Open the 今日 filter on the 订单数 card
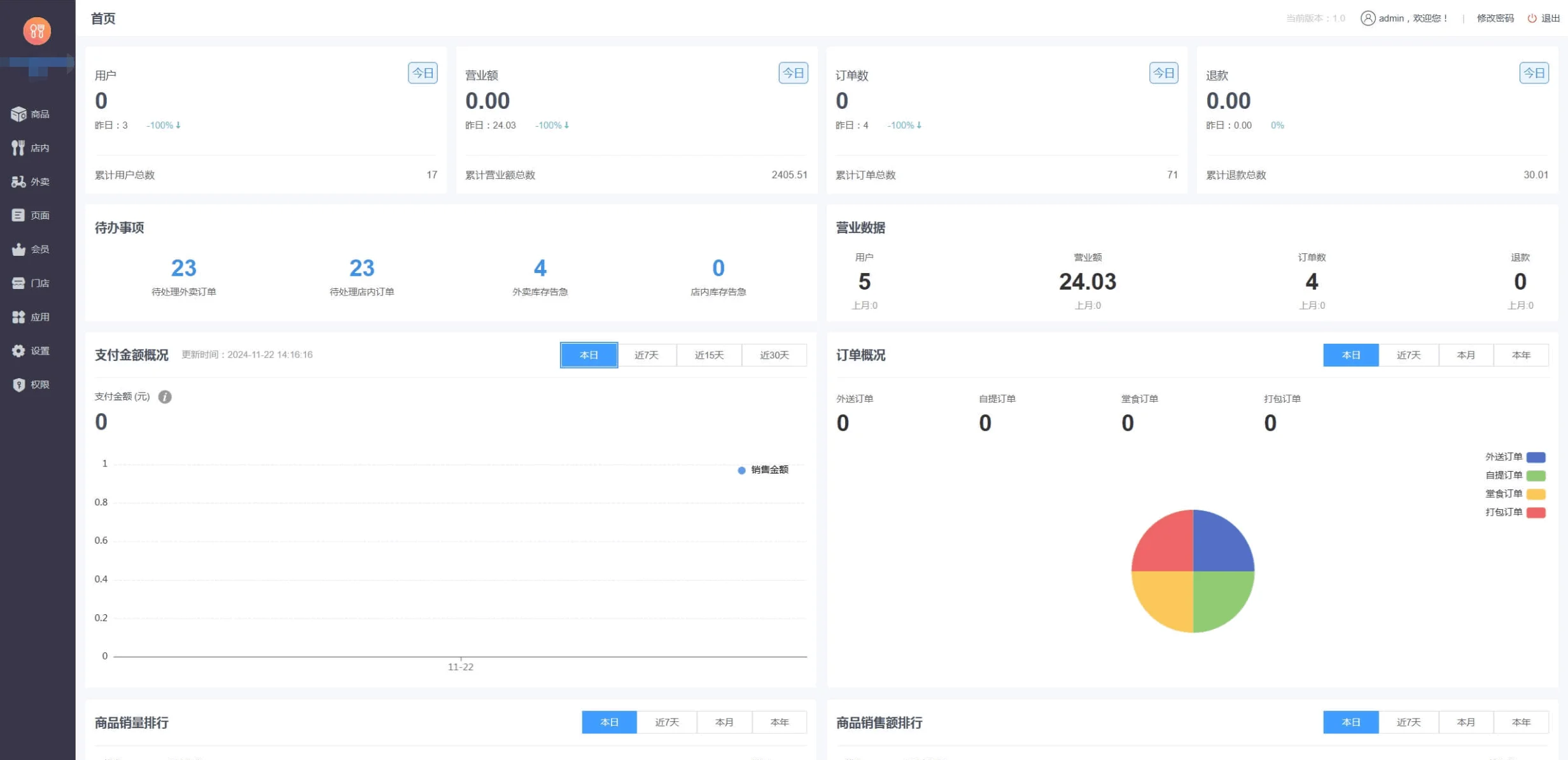1568x760 pixels. tap(1163, 73)
